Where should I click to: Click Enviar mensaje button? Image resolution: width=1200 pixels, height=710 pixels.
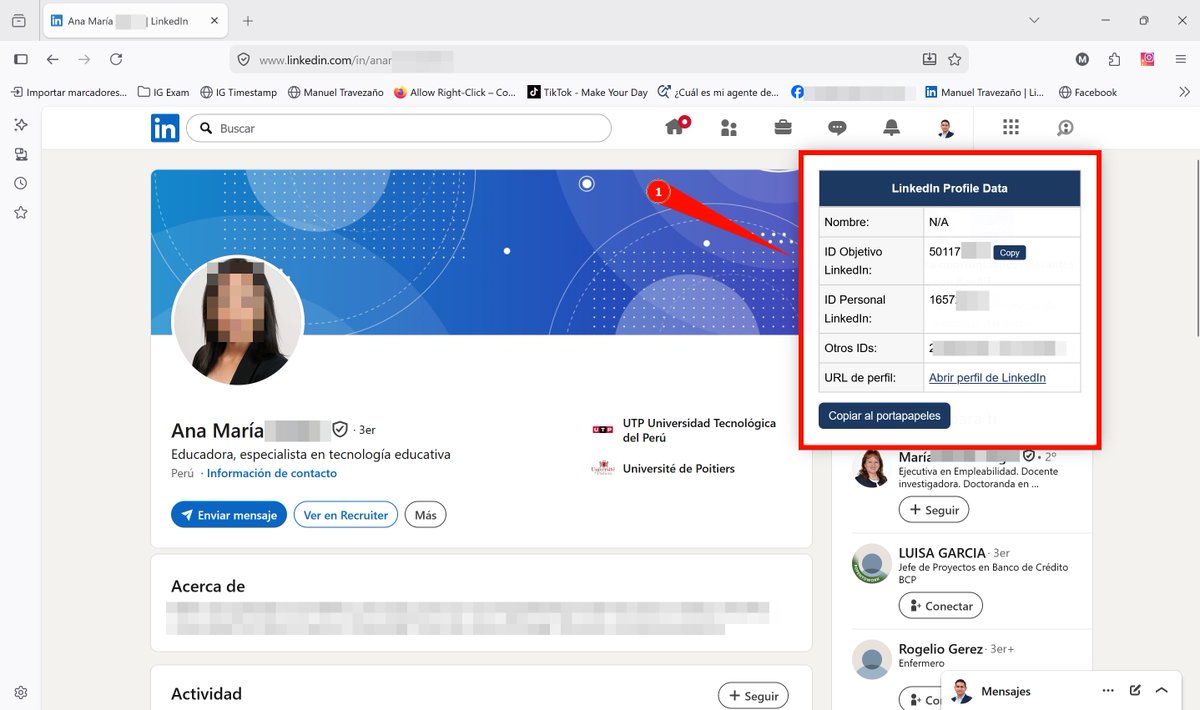click(x=229, y=515)
